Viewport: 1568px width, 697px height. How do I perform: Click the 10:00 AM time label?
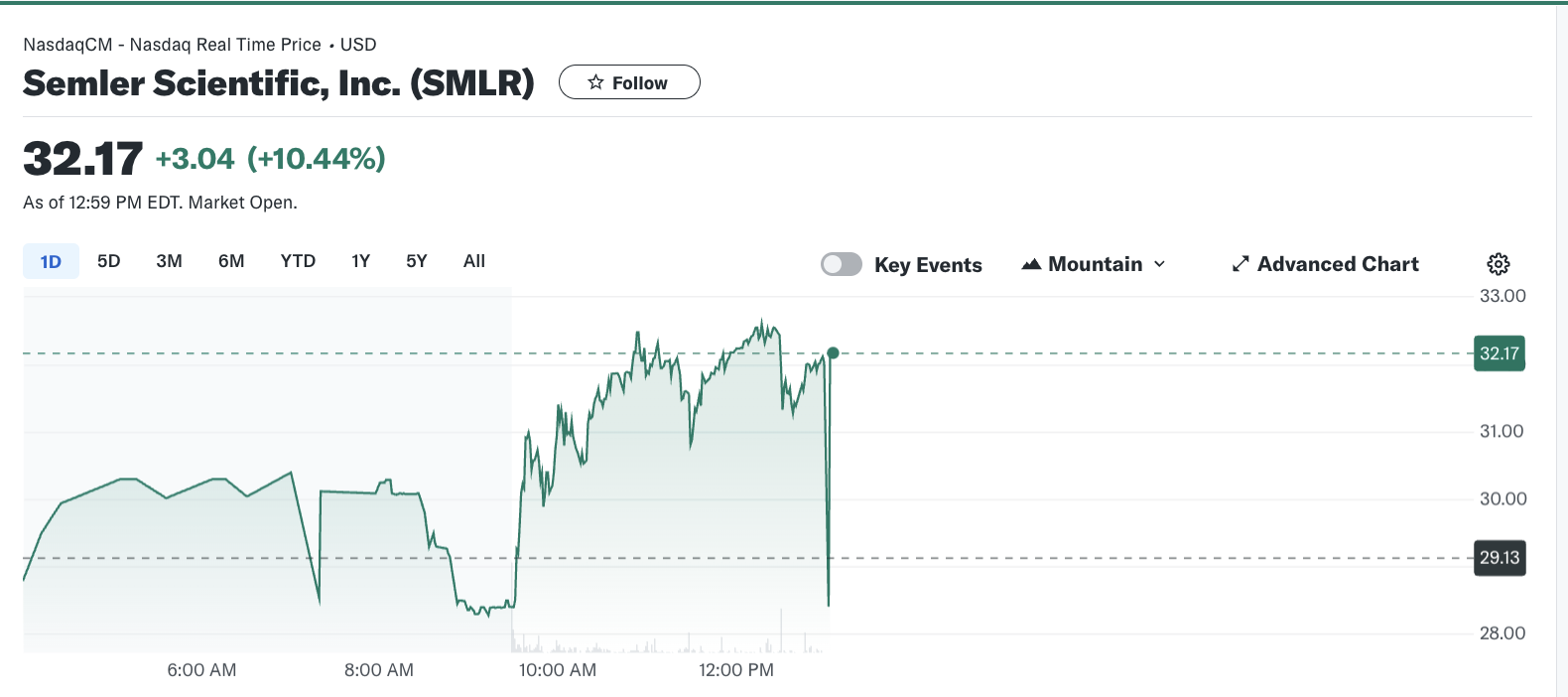(558, 670)
